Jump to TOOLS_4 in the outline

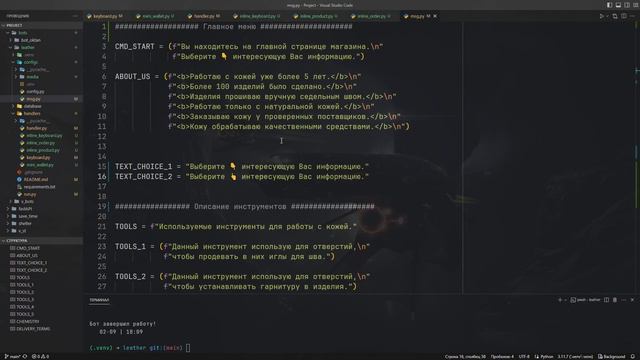point(41,307)
